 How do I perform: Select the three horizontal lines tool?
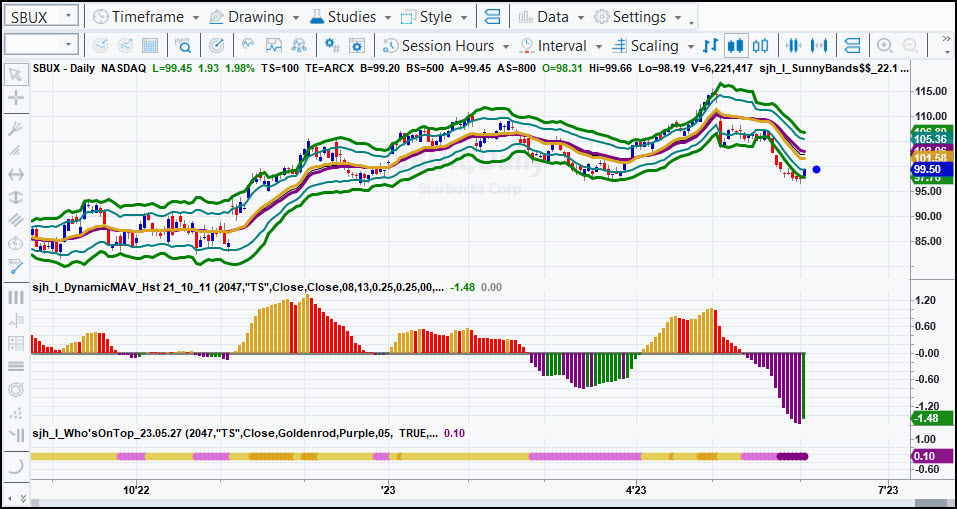(x=16, y=366)
